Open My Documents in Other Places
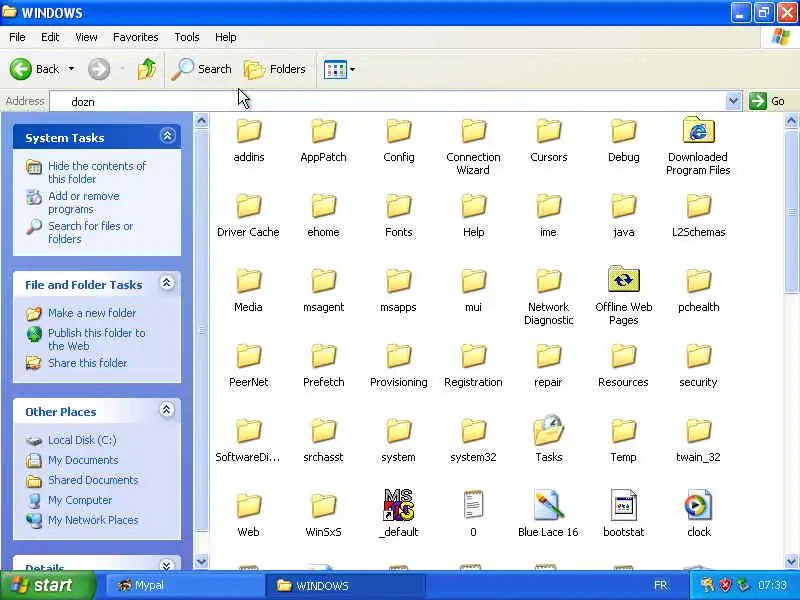 pyautogui.click(x=83, y=460)
